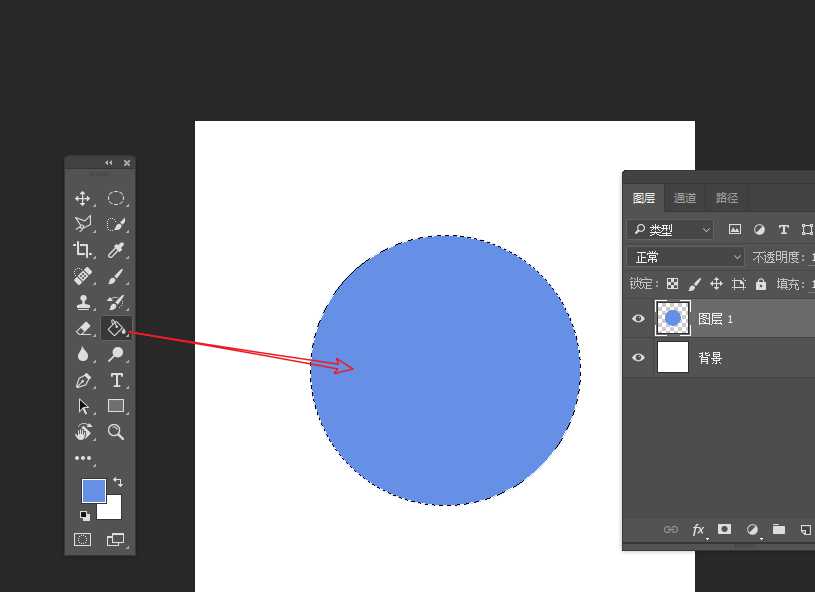The width and height of the screenshot is (815, 592).
Task: Select the Move tool
Action: click(x=83, y=198)
